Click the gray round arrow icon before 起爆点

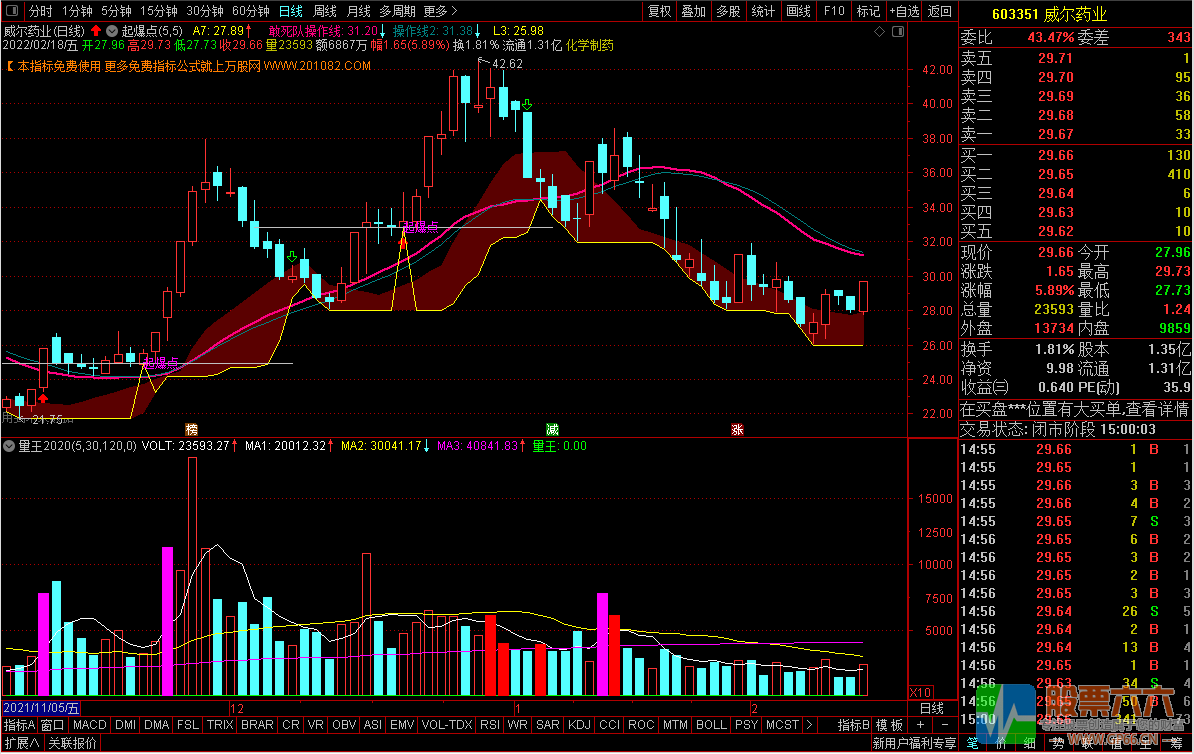112,31
